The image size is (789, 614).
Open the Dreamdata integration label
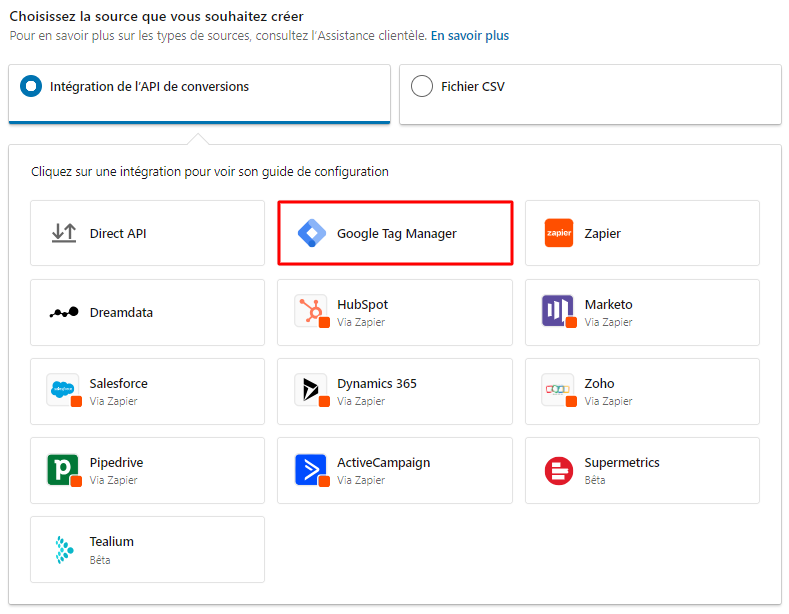click(121, 313)
